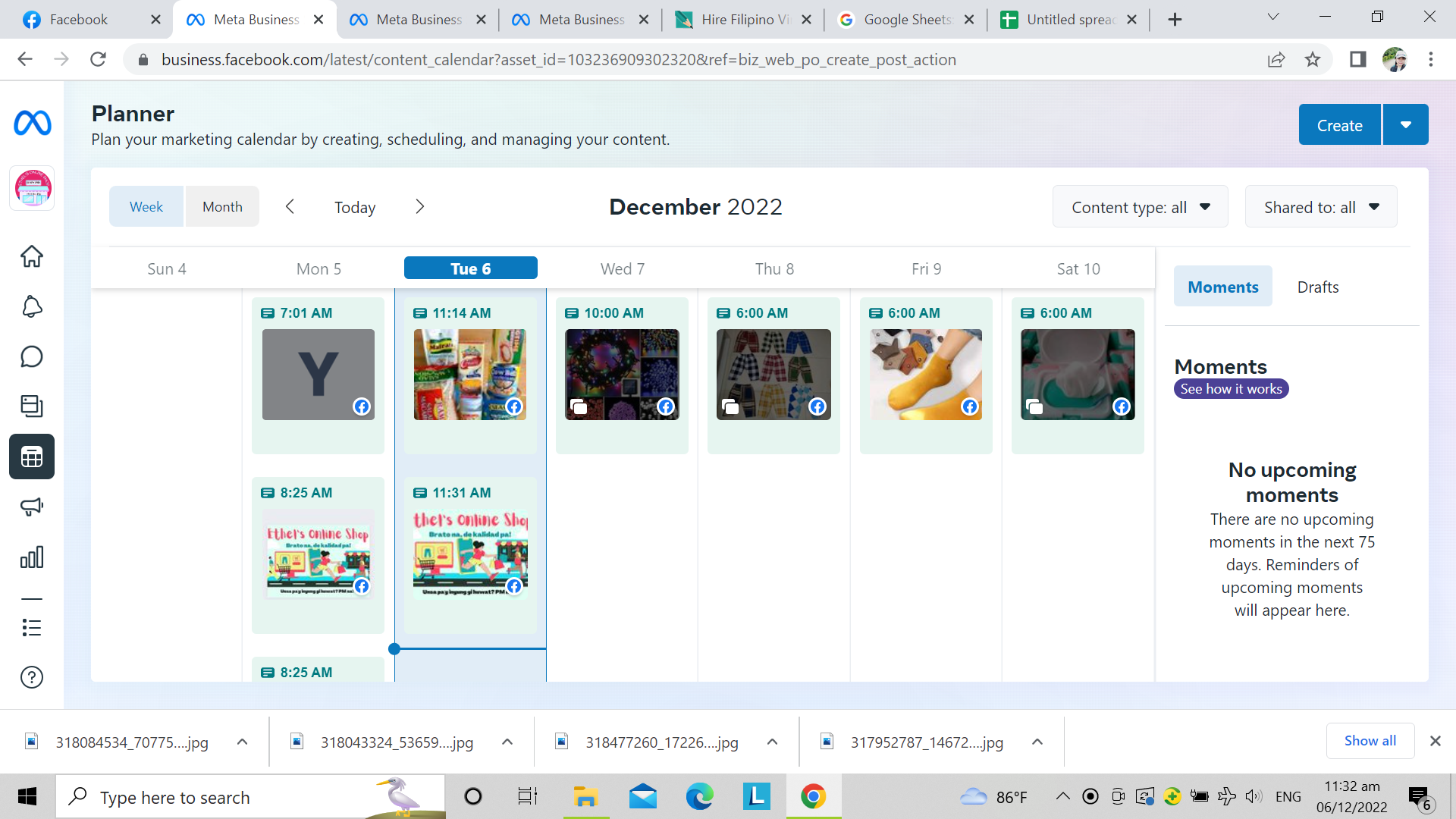
Task: Switch to the Drafts tab
Action: [x=1318, y=287]
